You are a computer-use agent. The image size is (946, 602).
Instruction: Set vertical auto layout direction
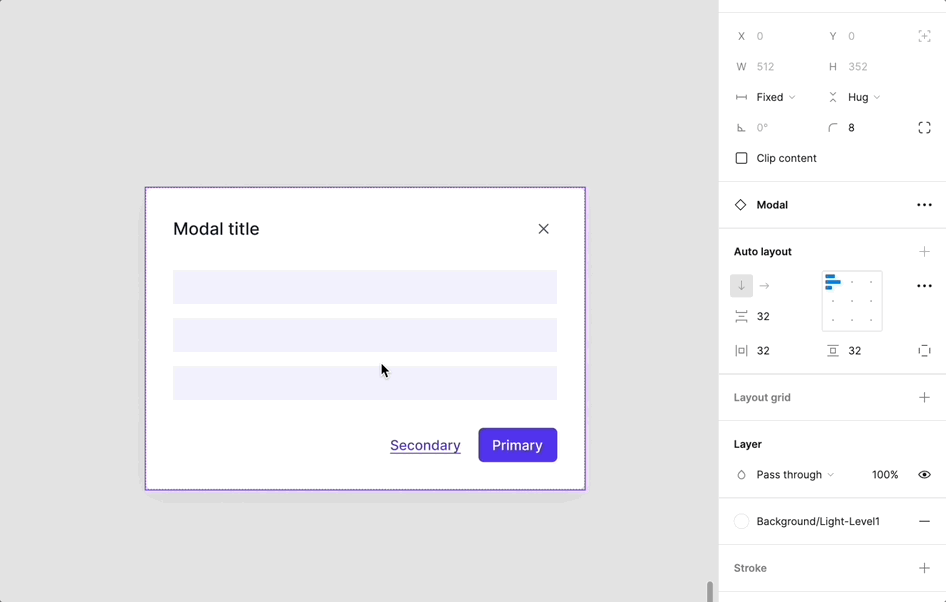tap(741, 286)
